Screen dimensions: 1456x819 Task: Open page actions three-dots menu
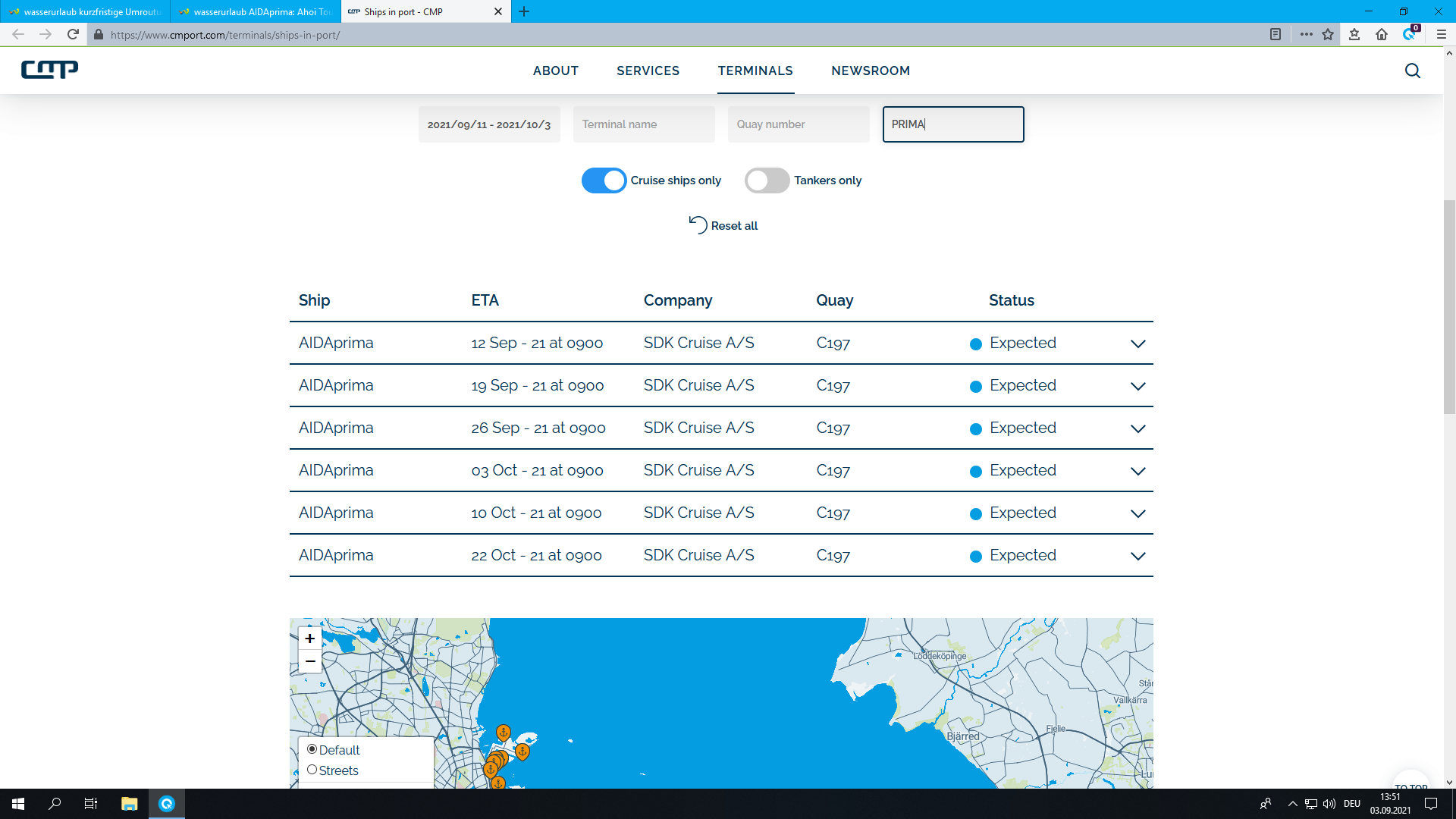[x=1306, y=34]
